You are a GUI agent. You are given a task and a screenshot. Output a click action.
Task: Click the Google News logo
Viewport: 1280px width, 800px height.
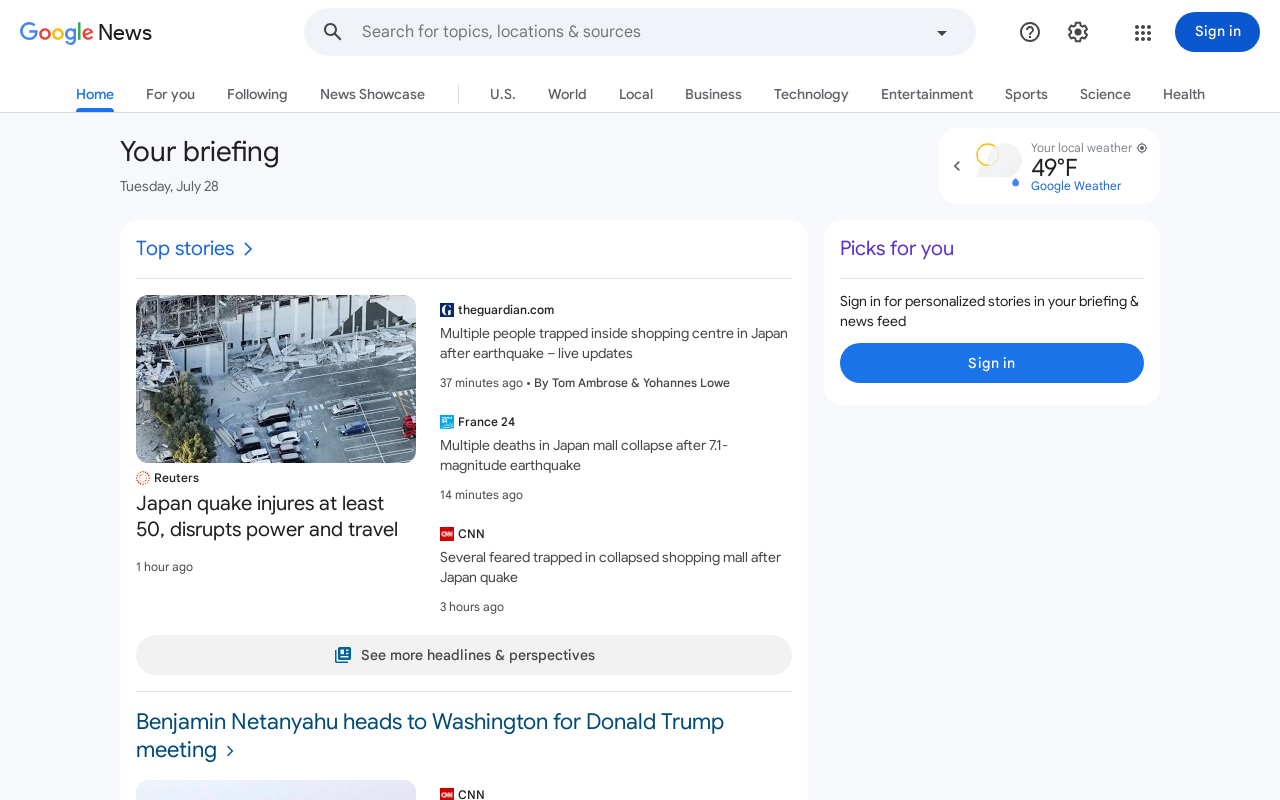(86, 32)
